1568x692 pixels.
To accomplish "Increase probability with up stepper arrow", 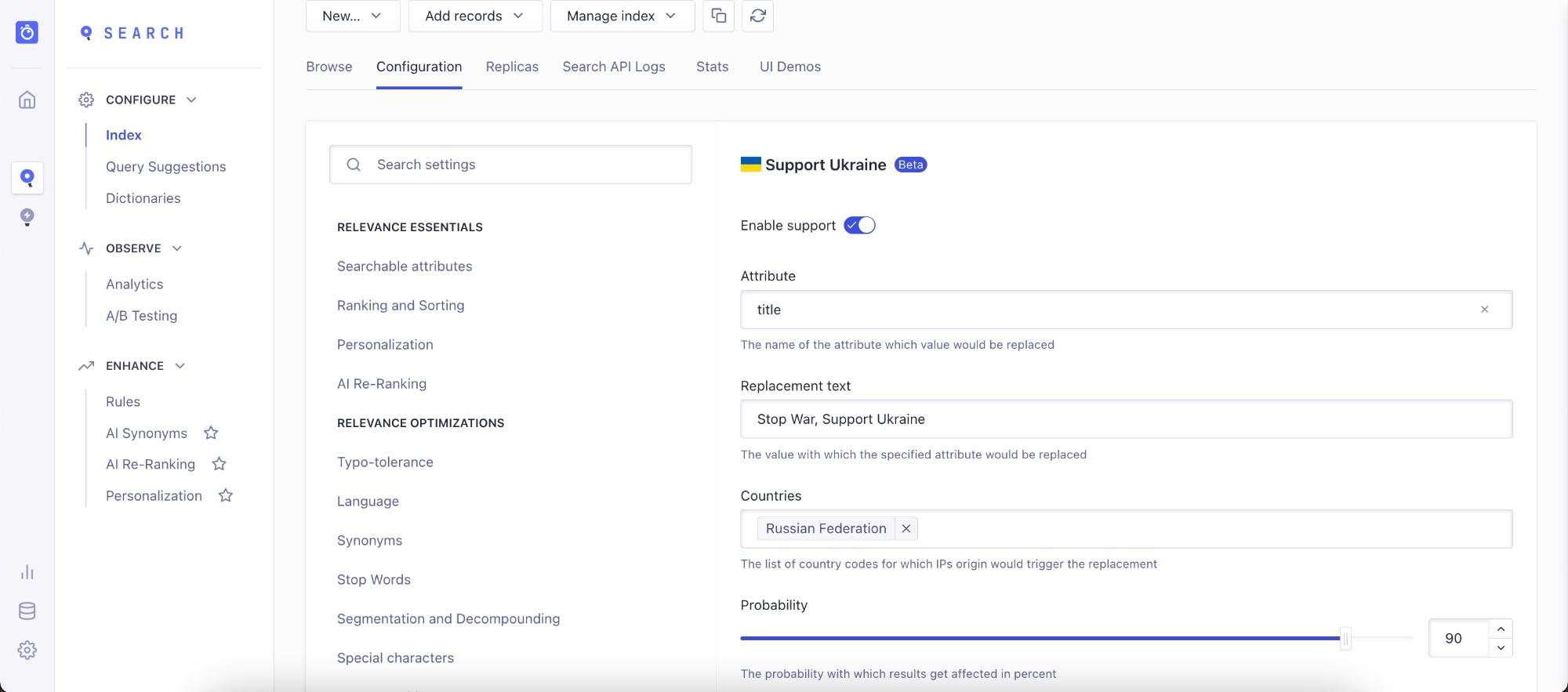I will point(1501,629).
